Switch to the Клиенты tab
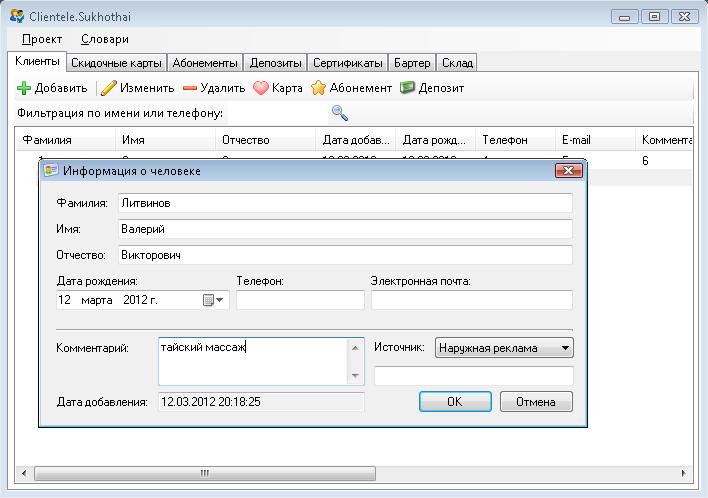This screenshot has width=708, height=498. point(37,61)
